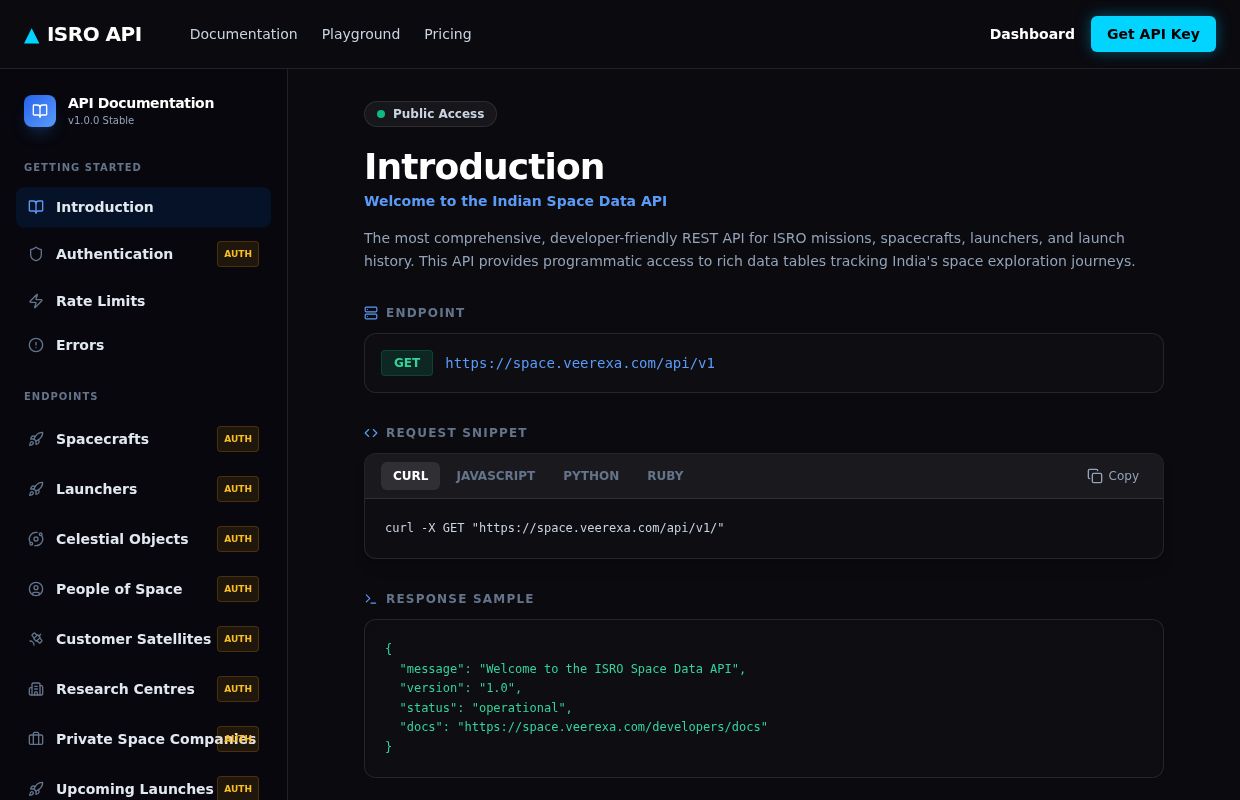This screenshot has width=1240, height=800.
Task: Open the Playground nav link
Action: tap(361, 34)
